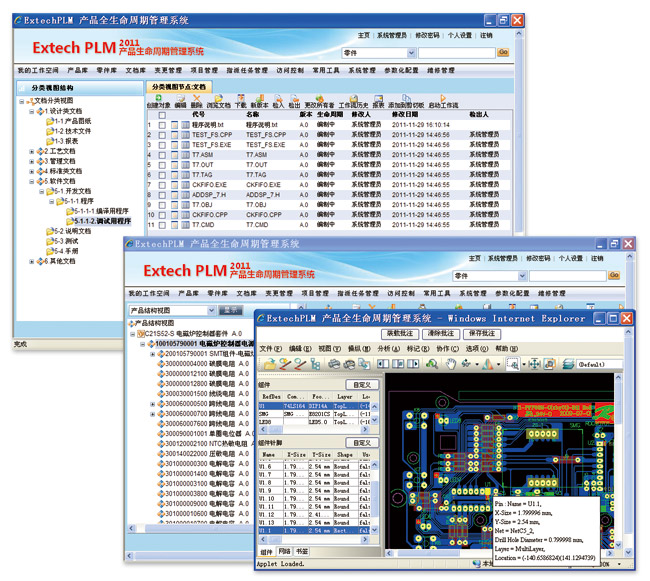Click the component list horizontal scrollbar in PCB viewer
Image resolution: width=650 pixels, height=581 pixels.
coord(315,429)
